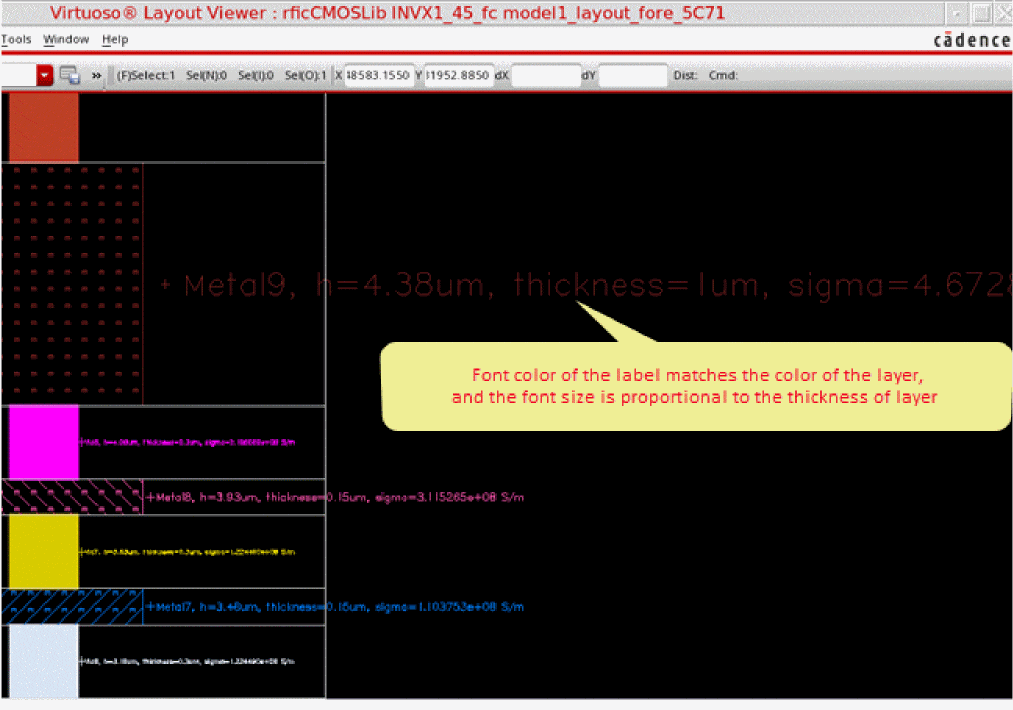
Task: Open the Window menu
Action: click(x=66, y=39)
